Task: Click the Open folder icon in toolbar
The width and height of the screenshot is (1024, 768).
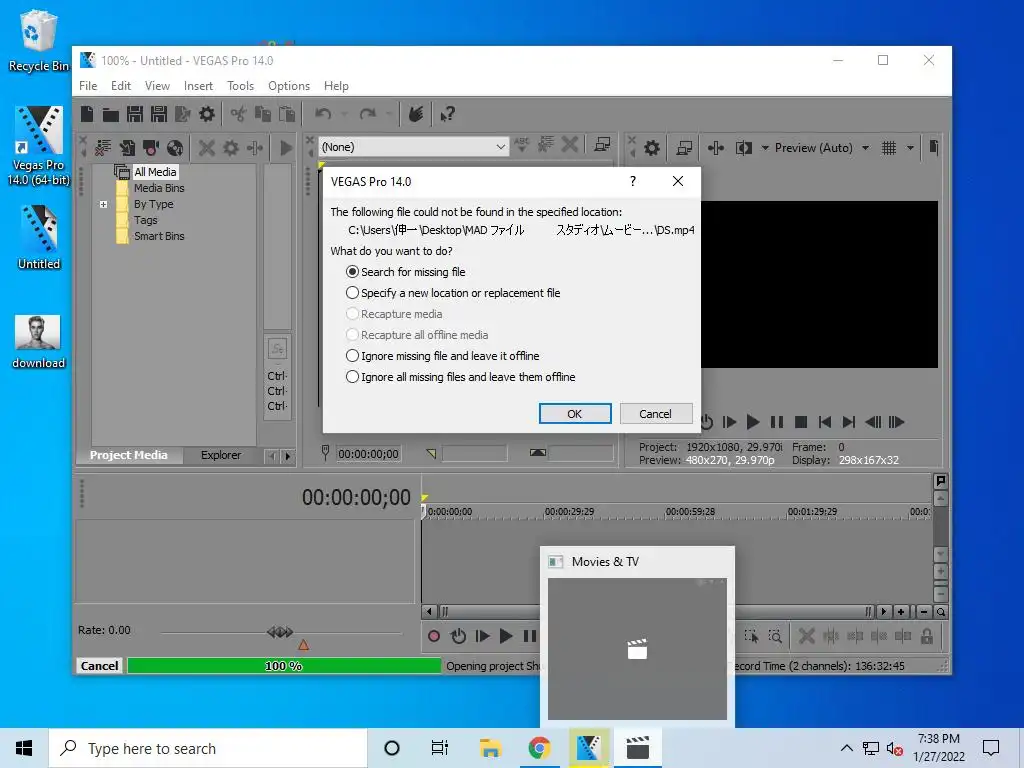Action: coord(110,115)
